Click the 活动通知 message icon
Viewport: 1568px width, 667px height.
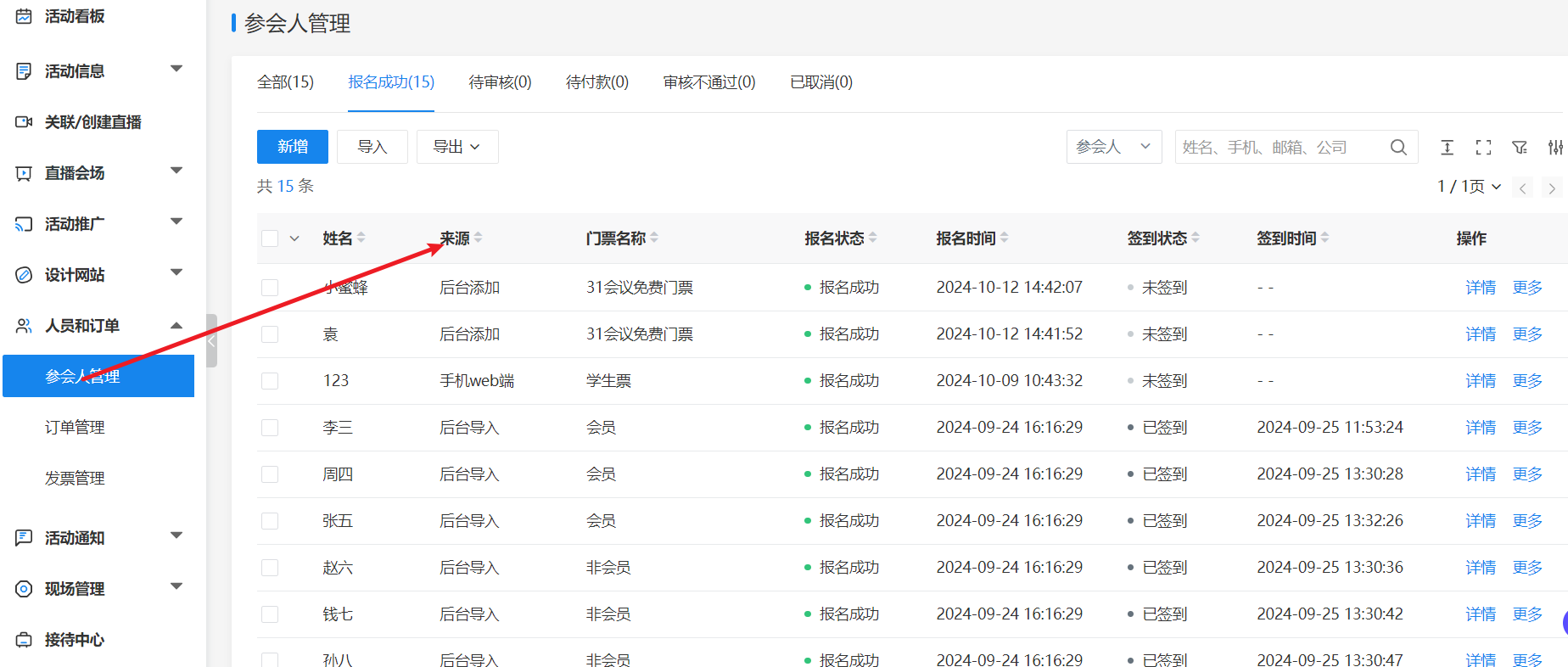24,538
